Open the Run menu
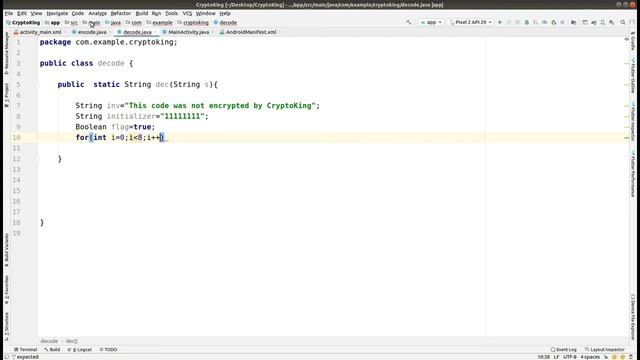The image size is (640, 360). [156, 13]
